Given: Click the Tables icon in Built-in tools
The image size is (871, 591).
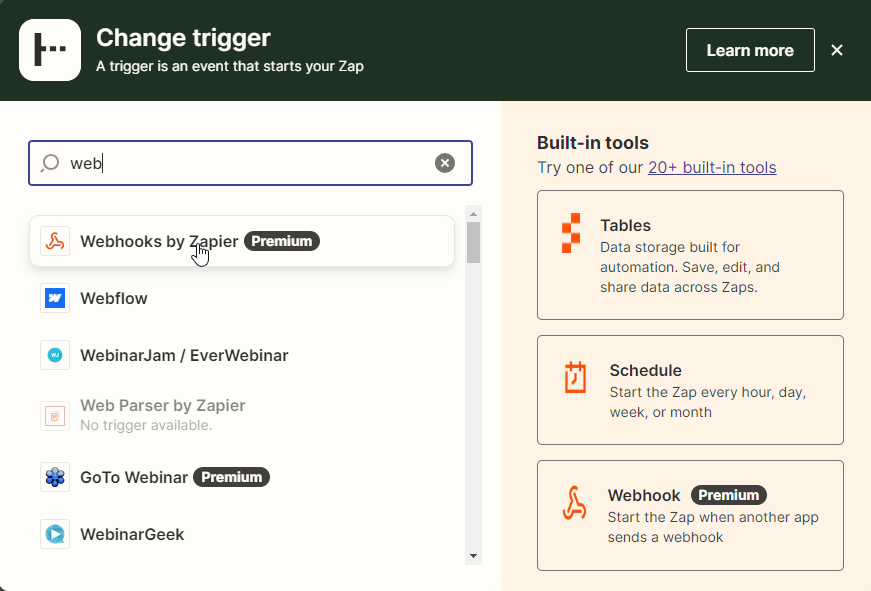Looking at the screenshot, I should click(x=571, y=233).
